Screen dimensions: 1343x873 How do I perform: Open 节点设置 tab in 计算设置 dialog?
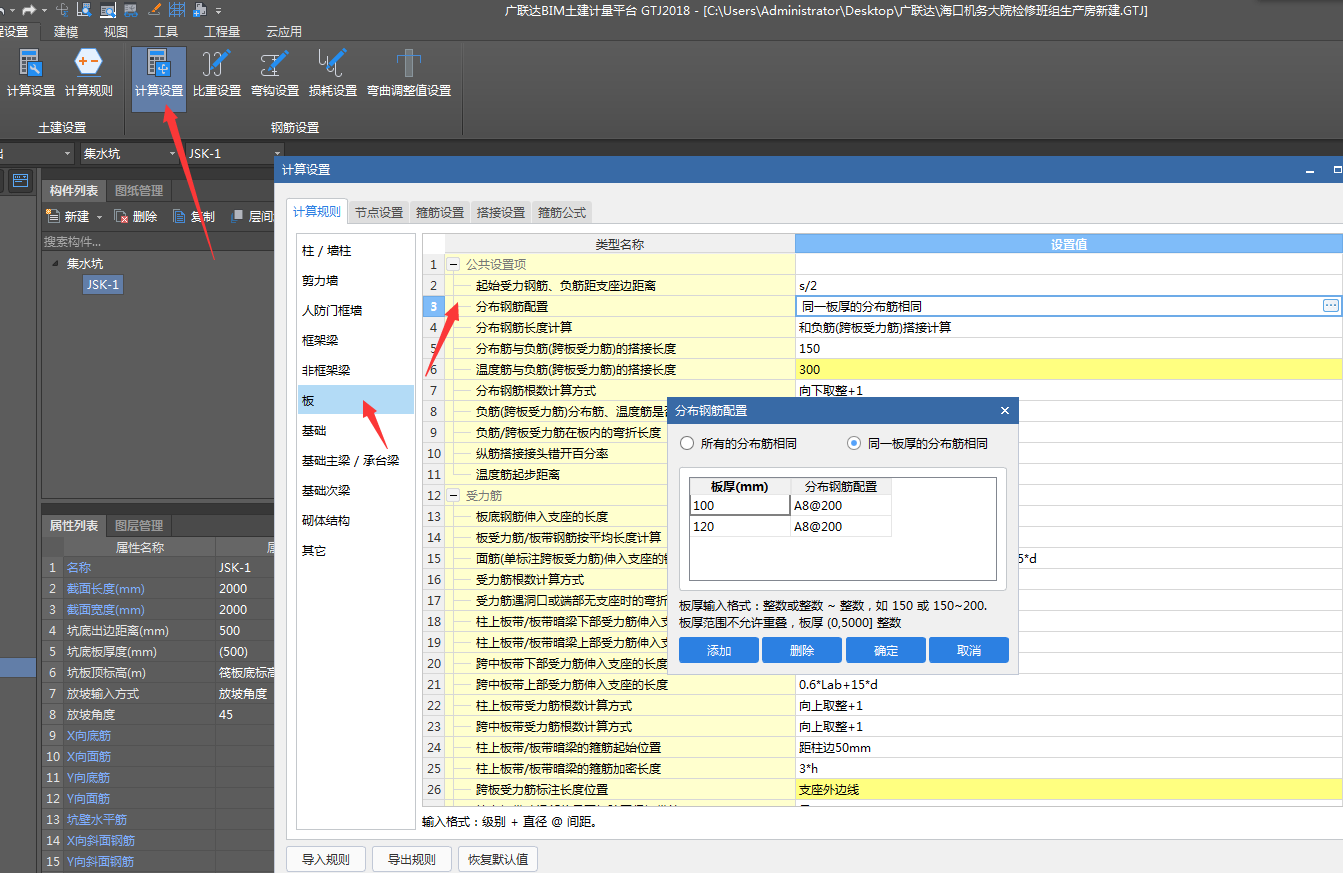tap(379, 212)
